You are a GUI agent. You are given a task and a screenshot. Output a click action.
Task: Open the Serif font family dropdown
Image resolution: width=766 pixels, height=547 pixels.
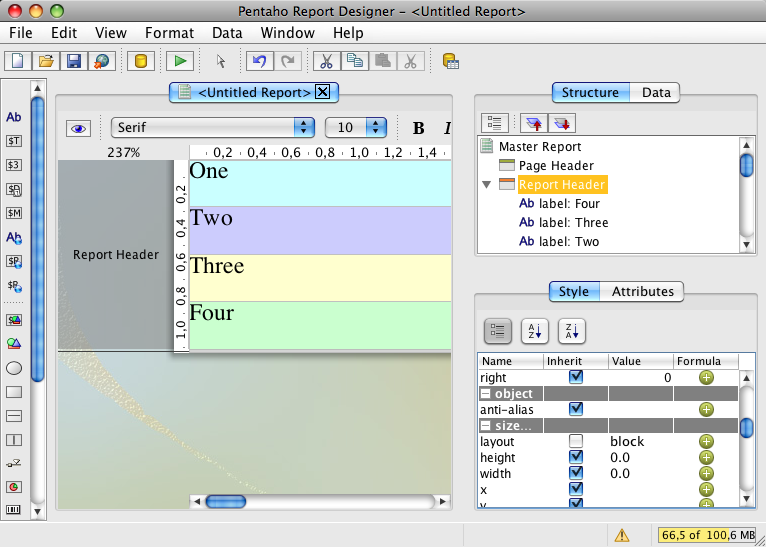(213, 127)
